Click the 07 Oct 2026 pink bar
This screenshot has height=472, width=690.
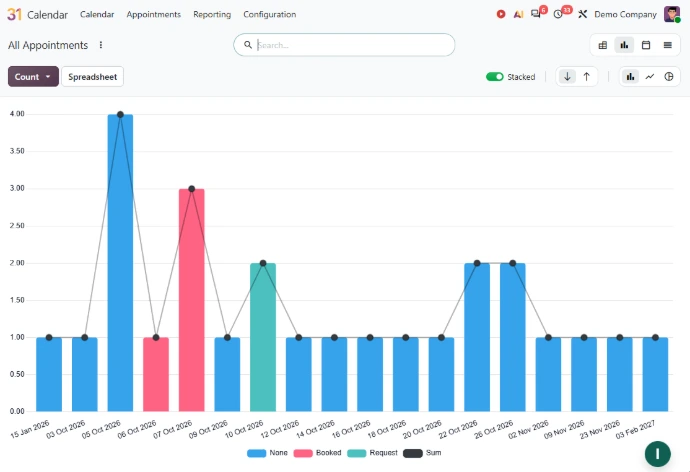pyautogui.click(x=191, y=300)
